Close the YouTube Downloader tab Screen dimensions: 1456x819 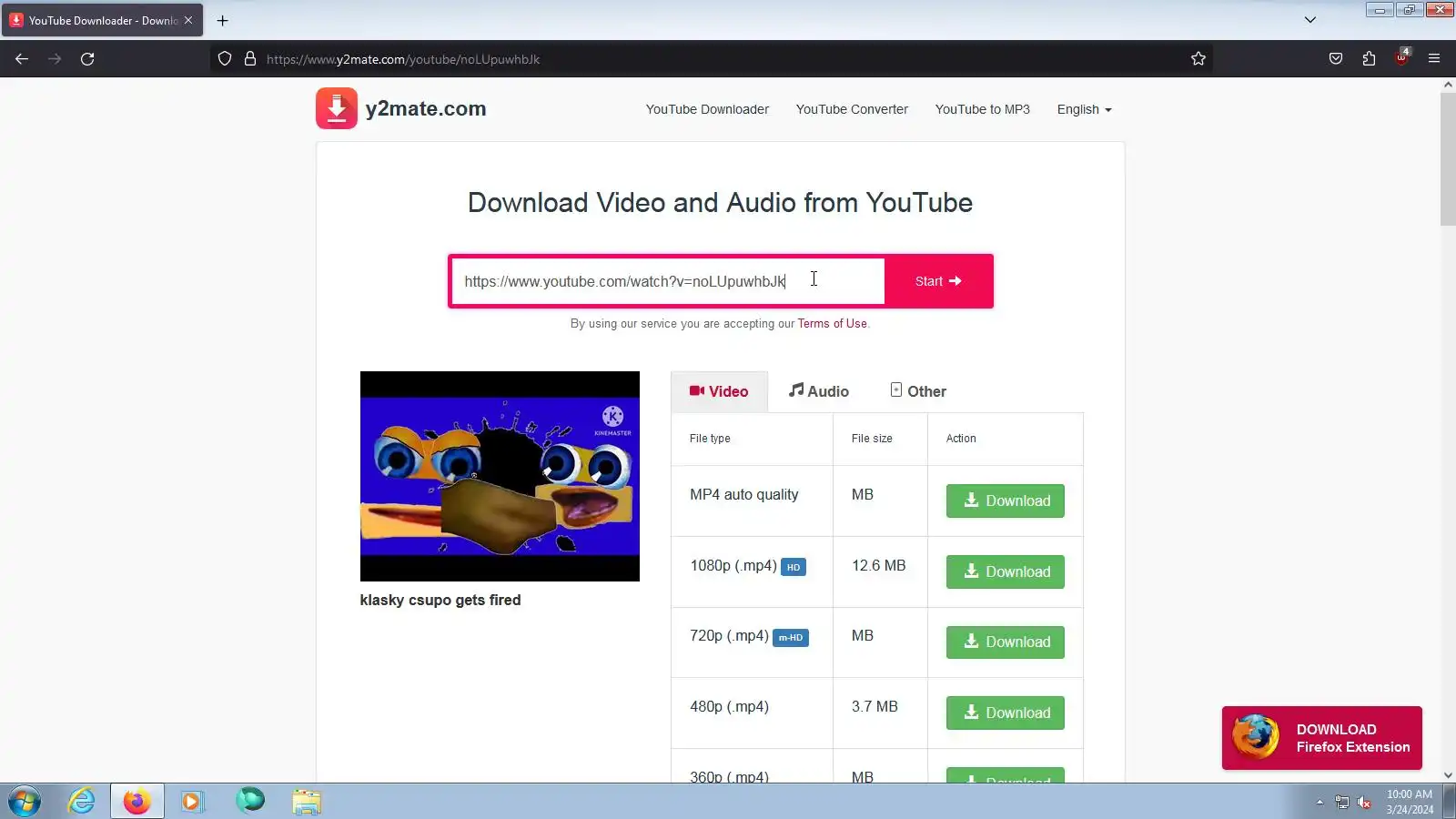(188, 20)
